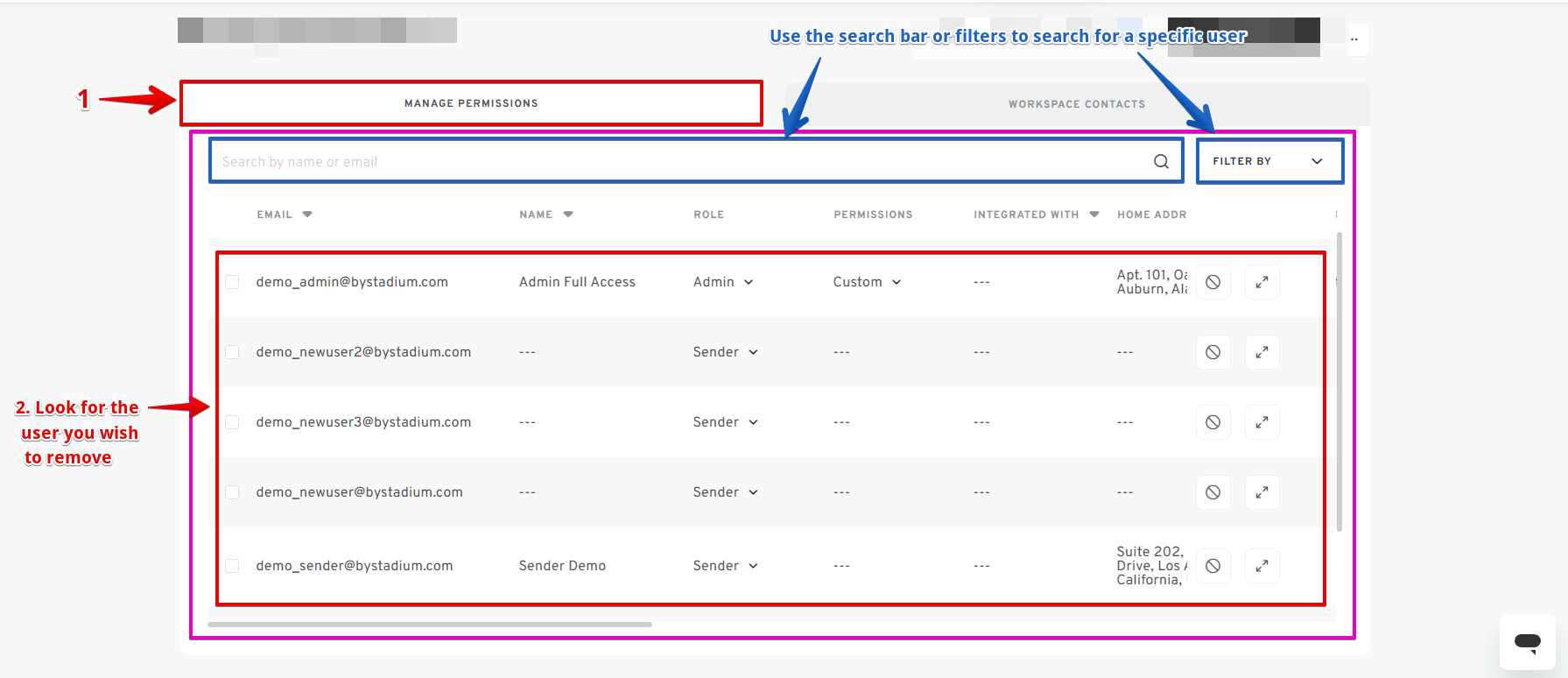1568x678 pixels.
Task: Click block icon for demo_newuser2@bystadium.com
Action: click(1213, 352)
